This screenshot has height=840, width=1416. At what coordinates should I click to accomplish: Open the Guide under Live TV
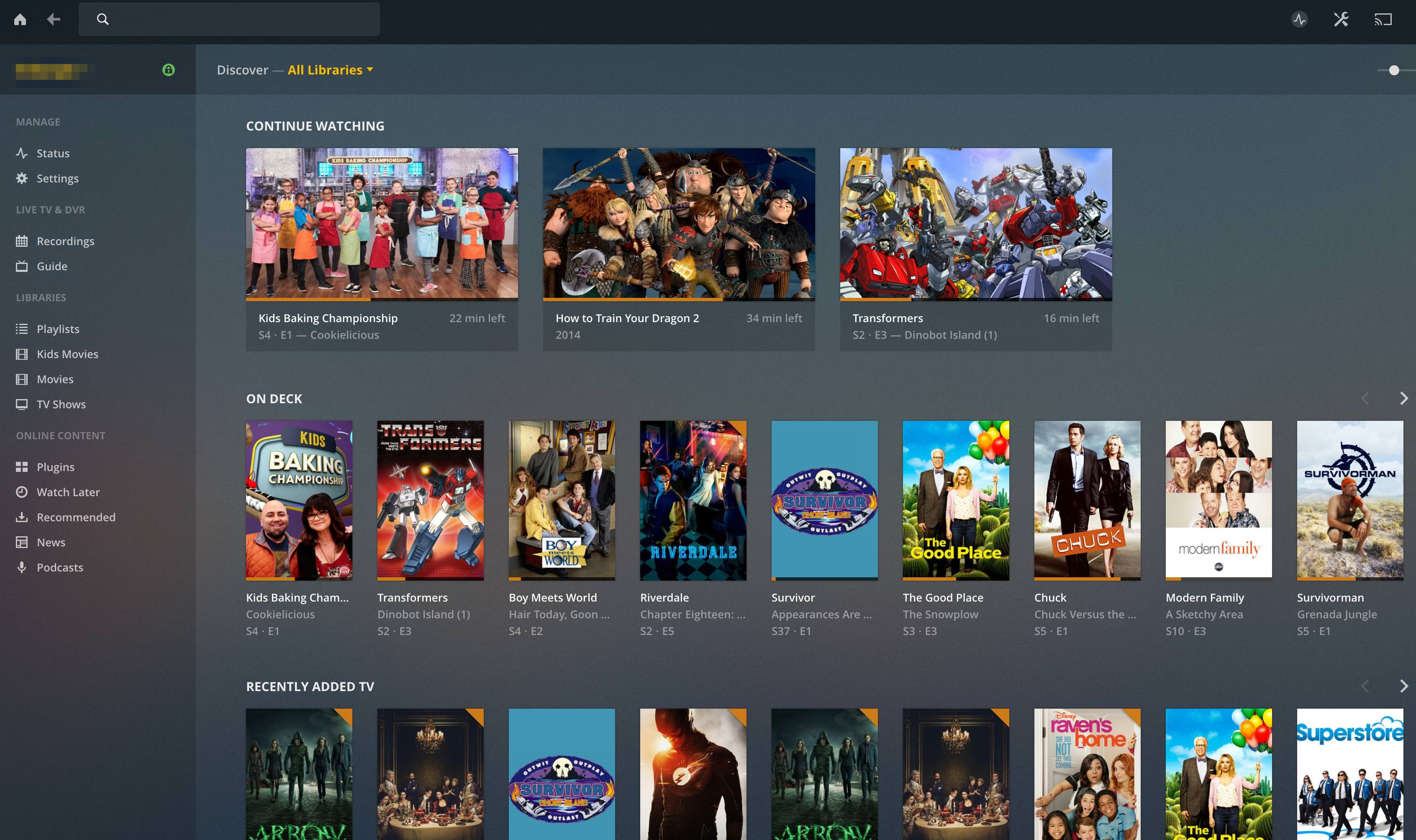click(x=51, y=266)
